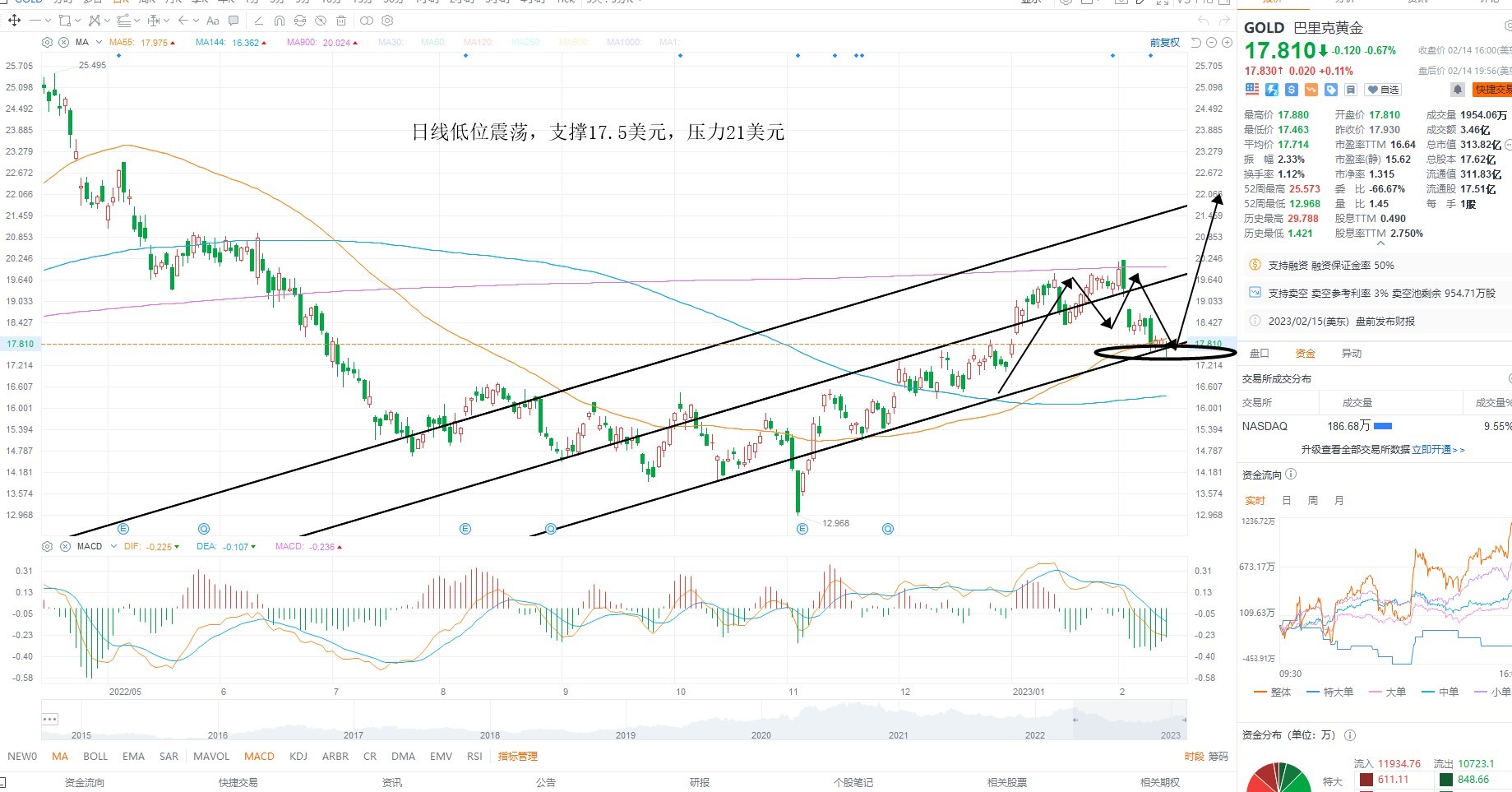Select the crosshair move cursor tool
Viewport: 1512px width, 792px height.
14,20
